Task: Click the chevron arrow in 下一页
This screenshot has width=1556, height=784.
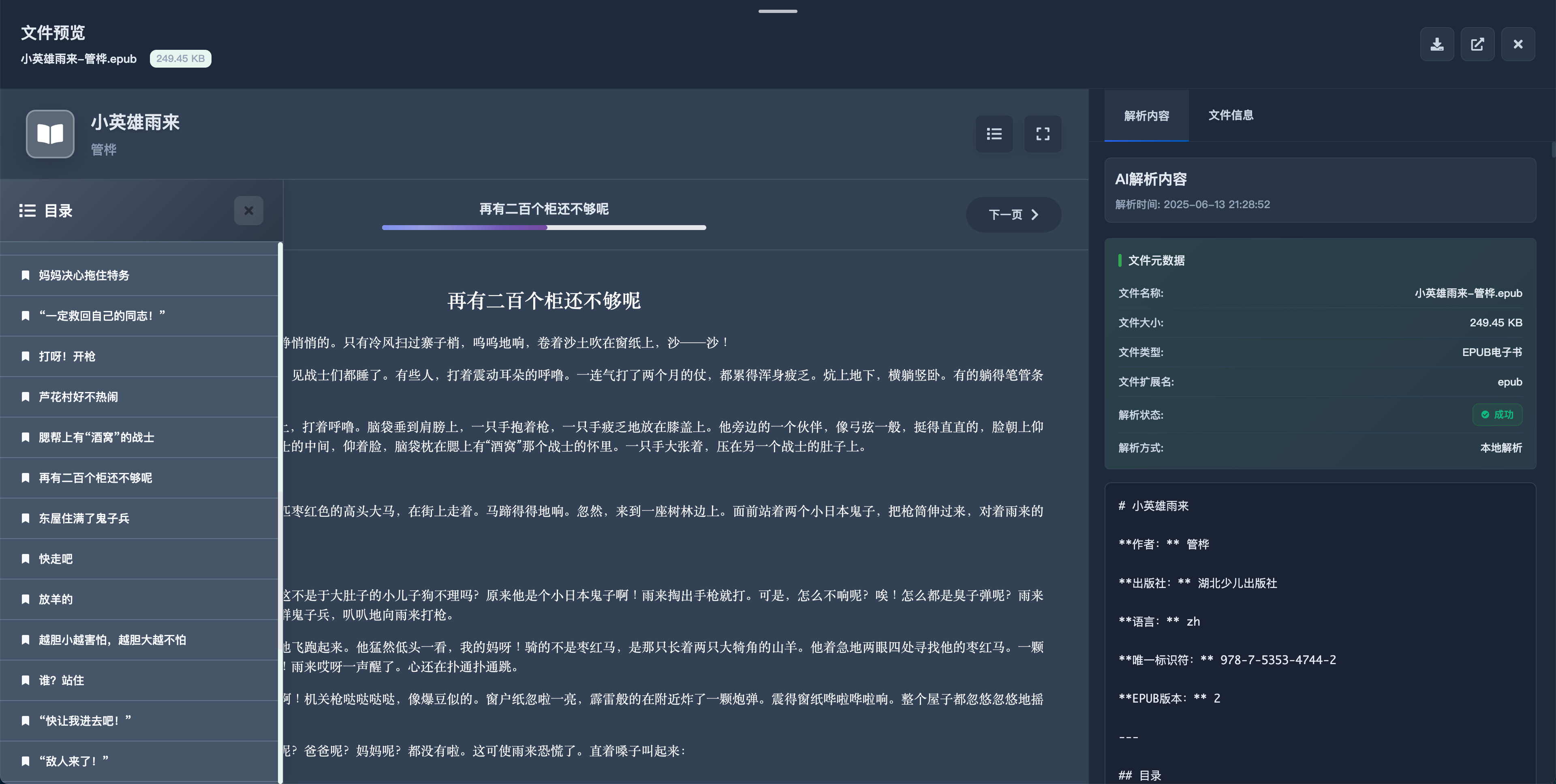Action: (x=1035, y=214)
